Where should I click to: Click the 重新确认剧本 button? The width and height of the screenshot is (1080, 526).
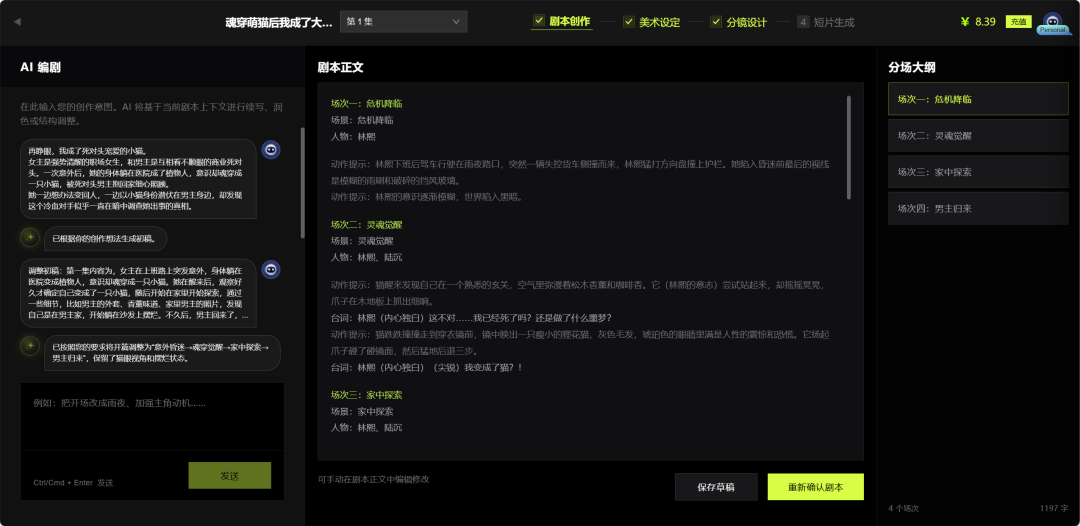click(816, 487)
